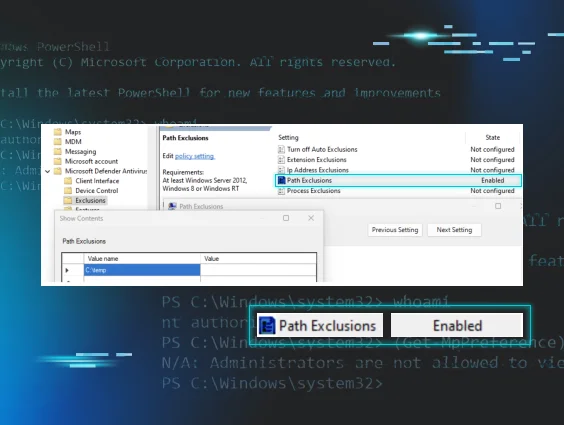564x425 pixels.
Task: Select the Ip Address Exclusions setting
Action: [x=318, y=170]
